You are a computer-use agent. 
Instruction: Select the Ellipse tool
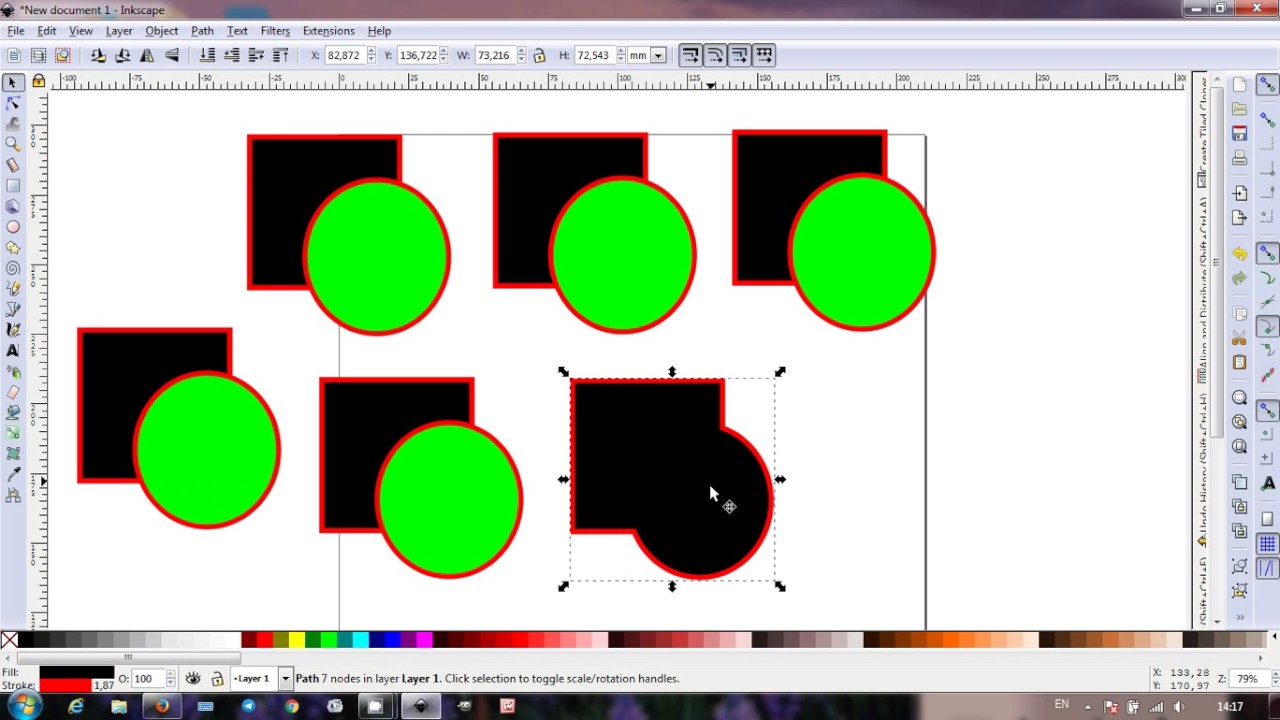click(x=13, y=226)
